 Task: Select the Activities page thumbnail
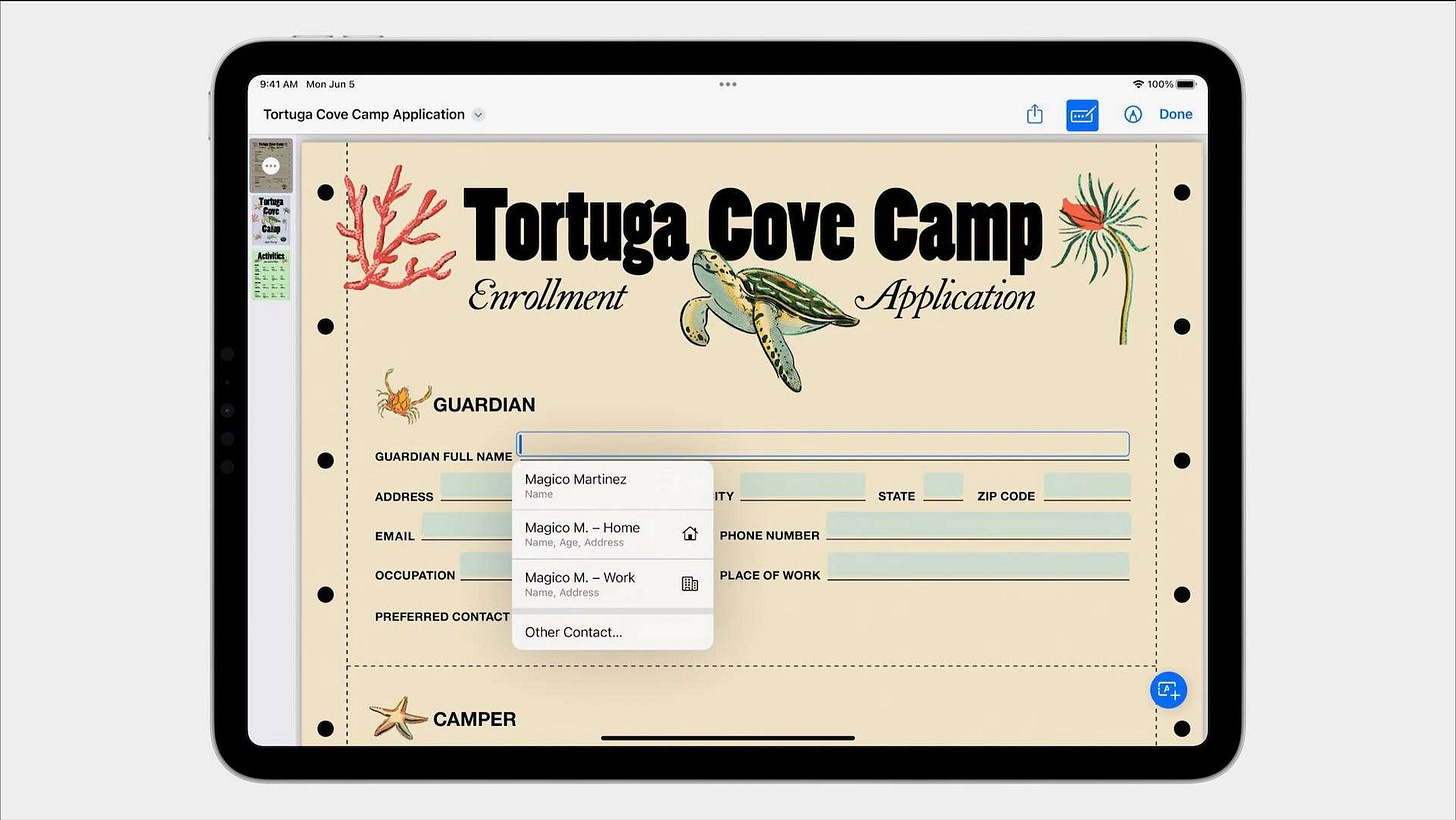[x=271, y=275]
